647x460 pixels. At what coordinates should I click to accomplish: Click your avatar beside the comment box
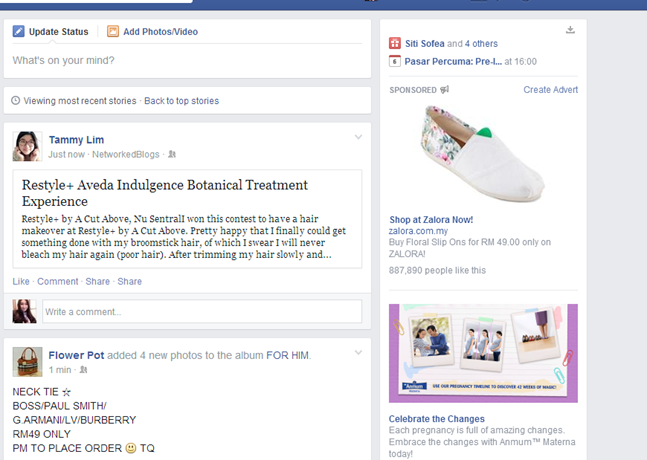(24, 311)
